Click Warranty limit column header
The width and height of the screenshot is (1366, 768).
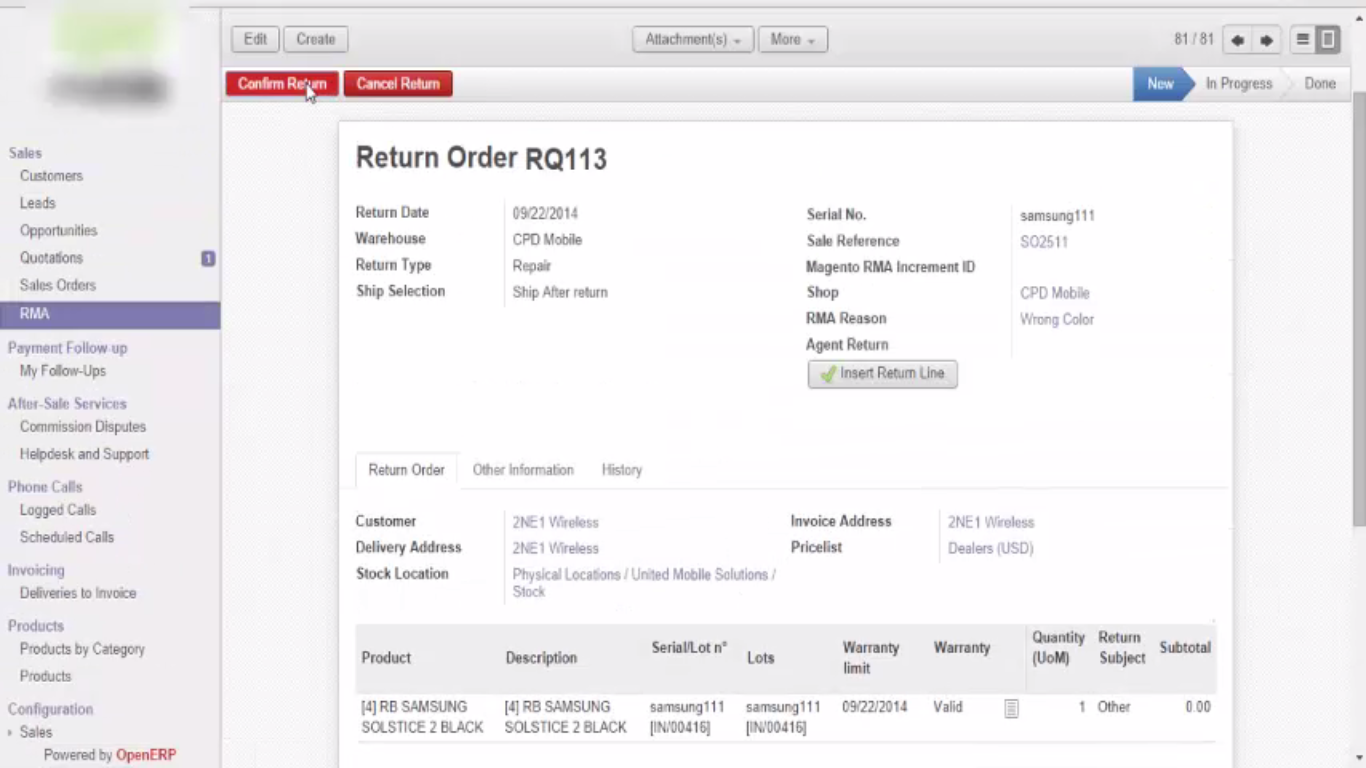(870, 658)
